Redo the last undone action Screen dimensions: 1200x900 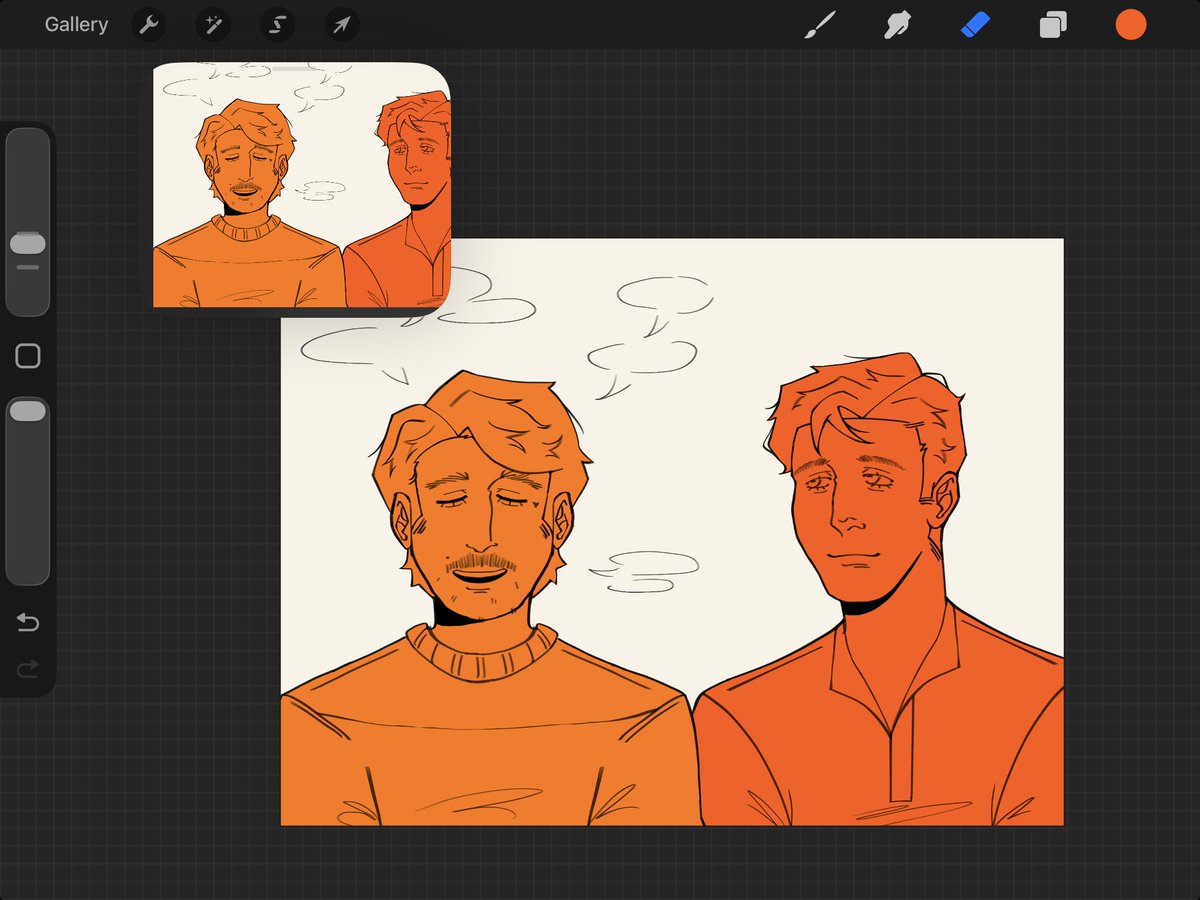tap(28, 668)
